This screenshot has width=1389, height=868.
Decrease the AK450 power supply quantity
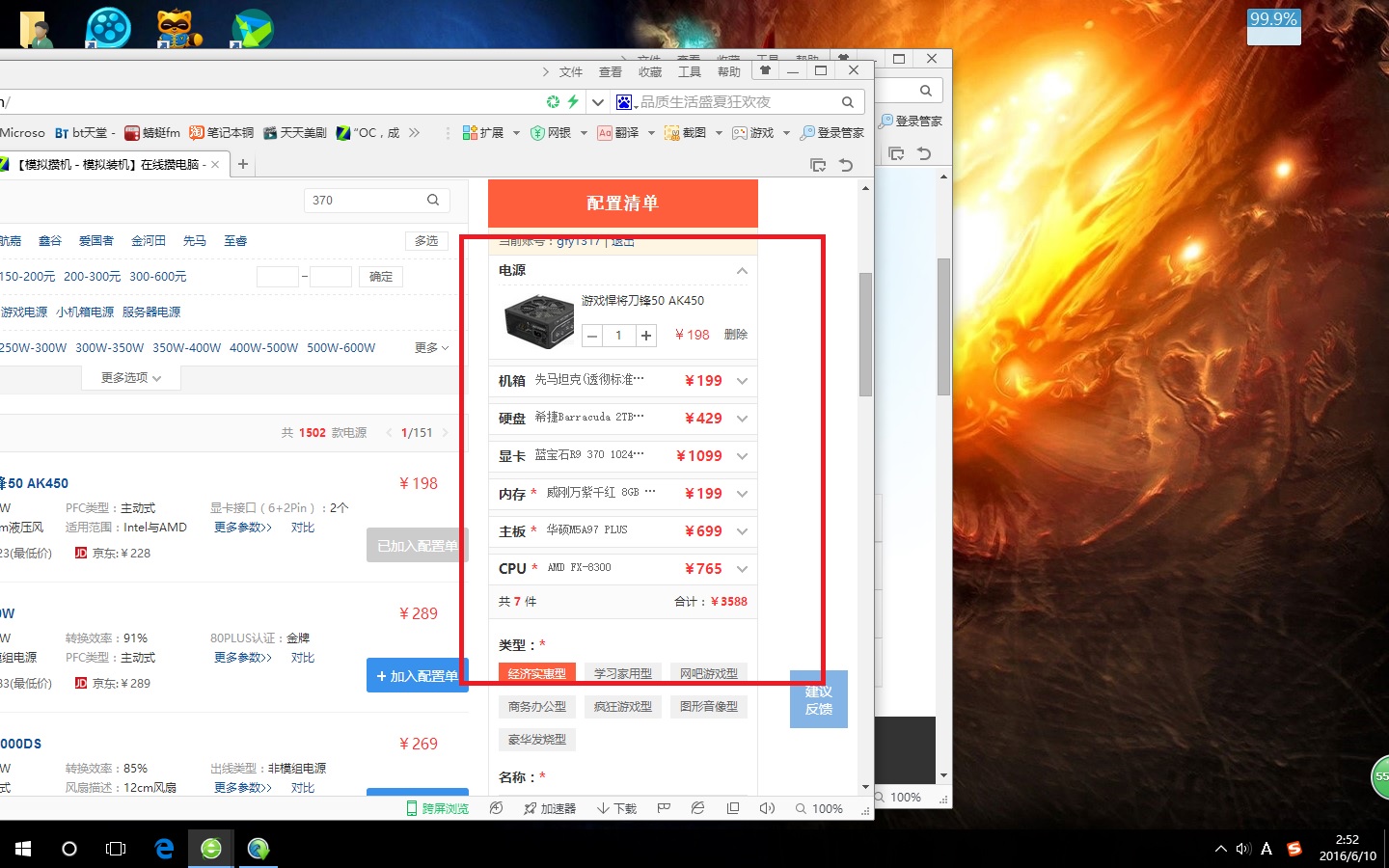[x=593, y=336]
